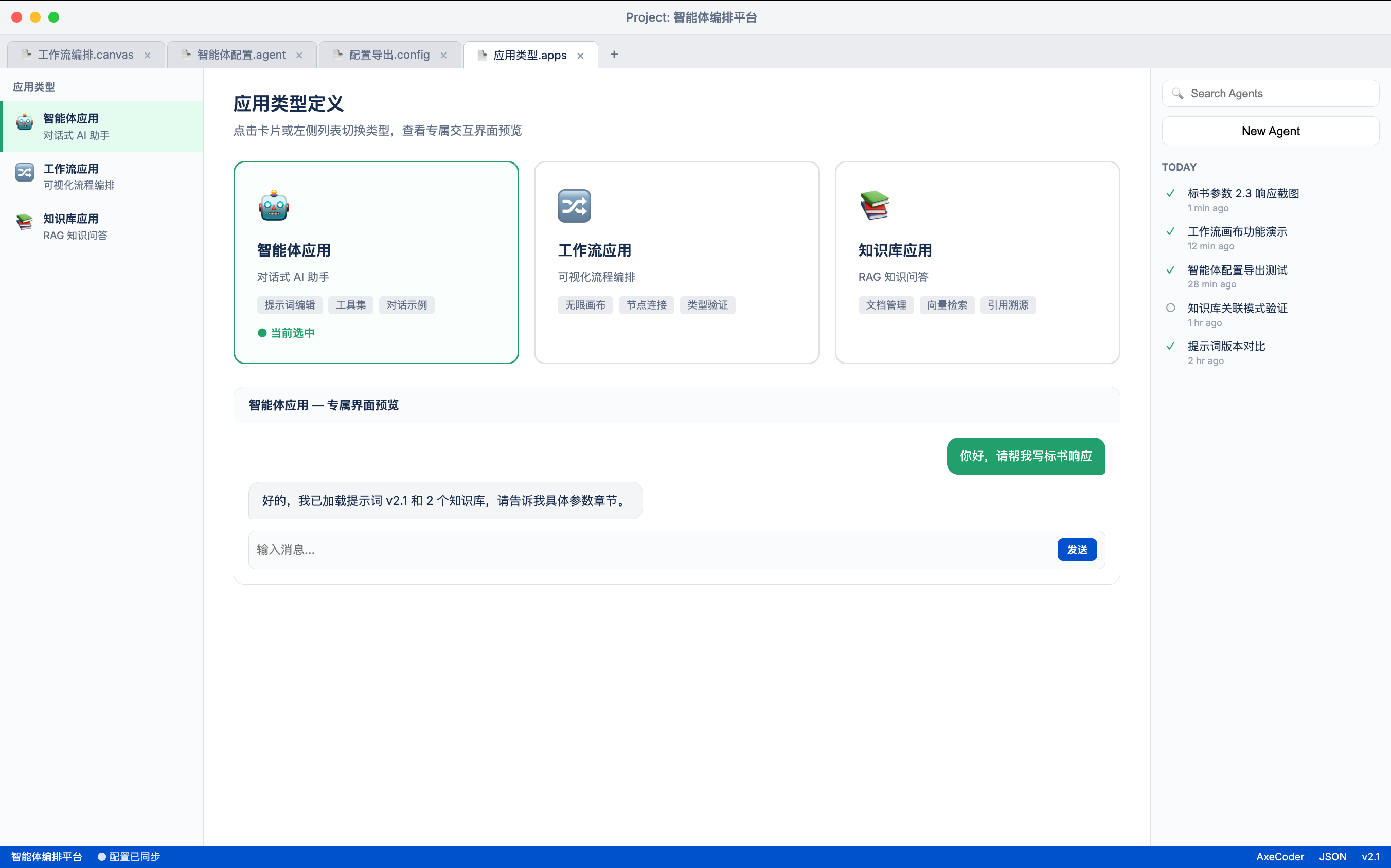Screen dimensions: 1391x868
Task: Open 标书参数 2.3 响应截图 agent entry
Action: pyautogui.click(x=1271, y=200)
